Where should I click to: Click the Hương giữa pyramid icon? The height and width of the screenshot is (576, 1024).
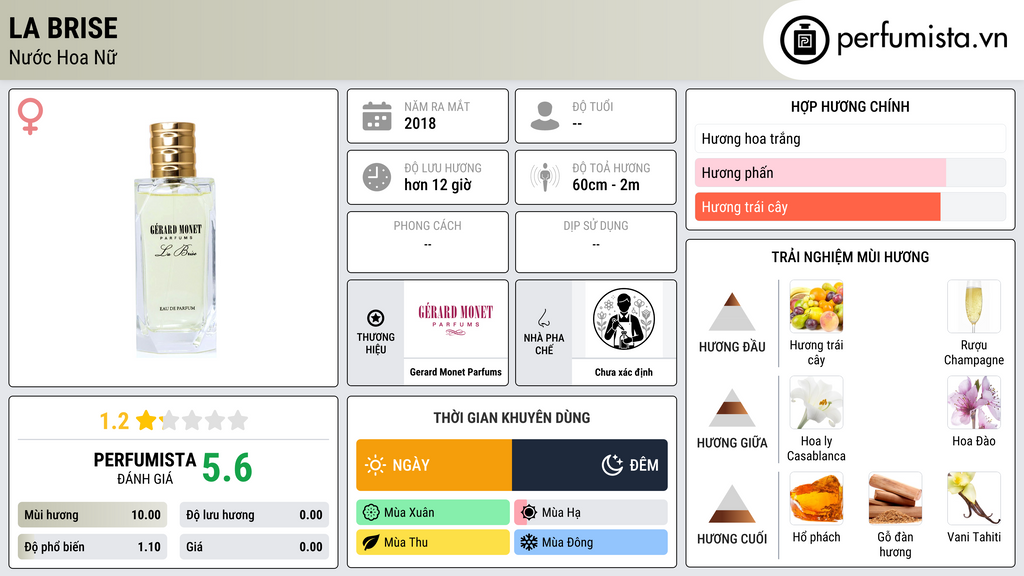732,408
